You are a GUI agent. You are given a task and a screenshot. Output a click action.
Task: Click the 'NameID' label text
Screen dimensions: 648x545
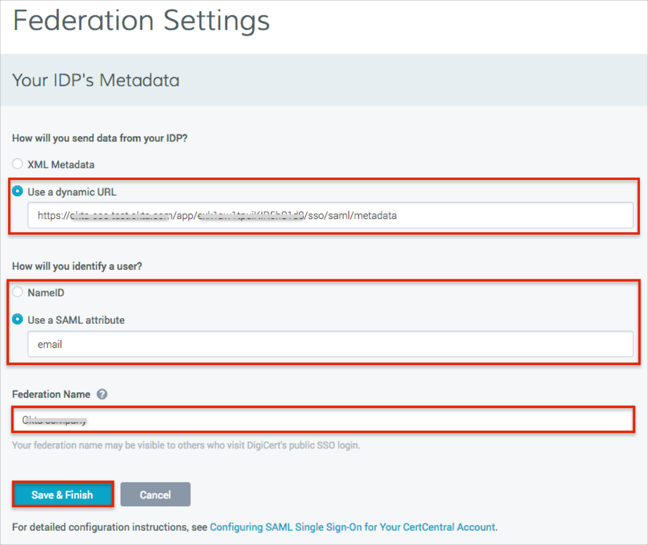(x=45, y=293)
